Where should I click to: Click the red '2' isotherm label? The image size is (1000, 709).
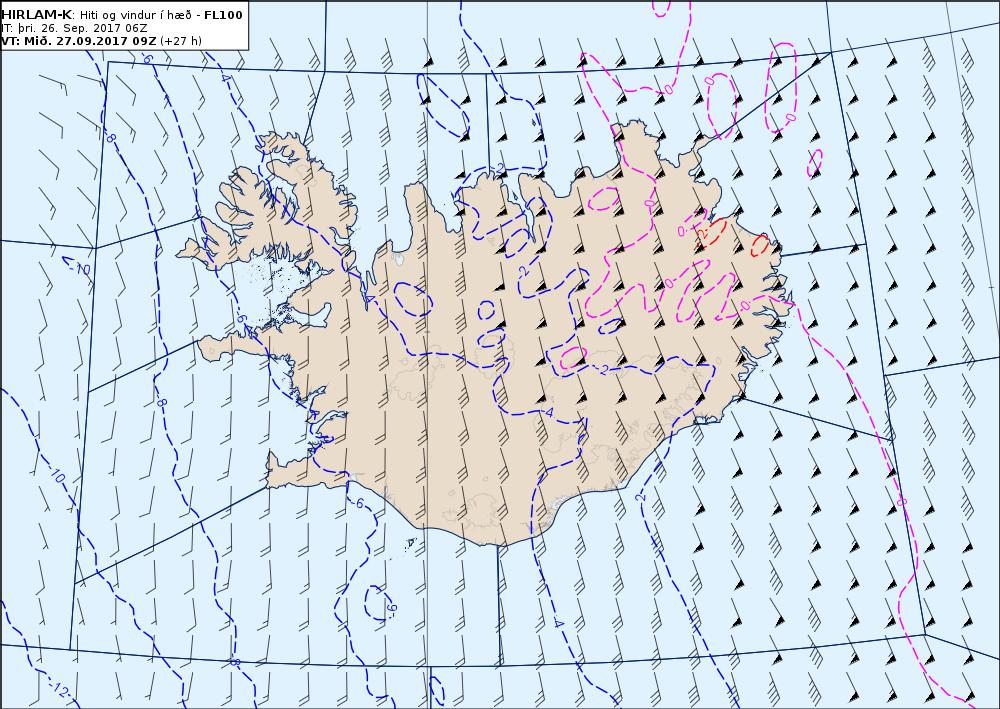[703, 234]
